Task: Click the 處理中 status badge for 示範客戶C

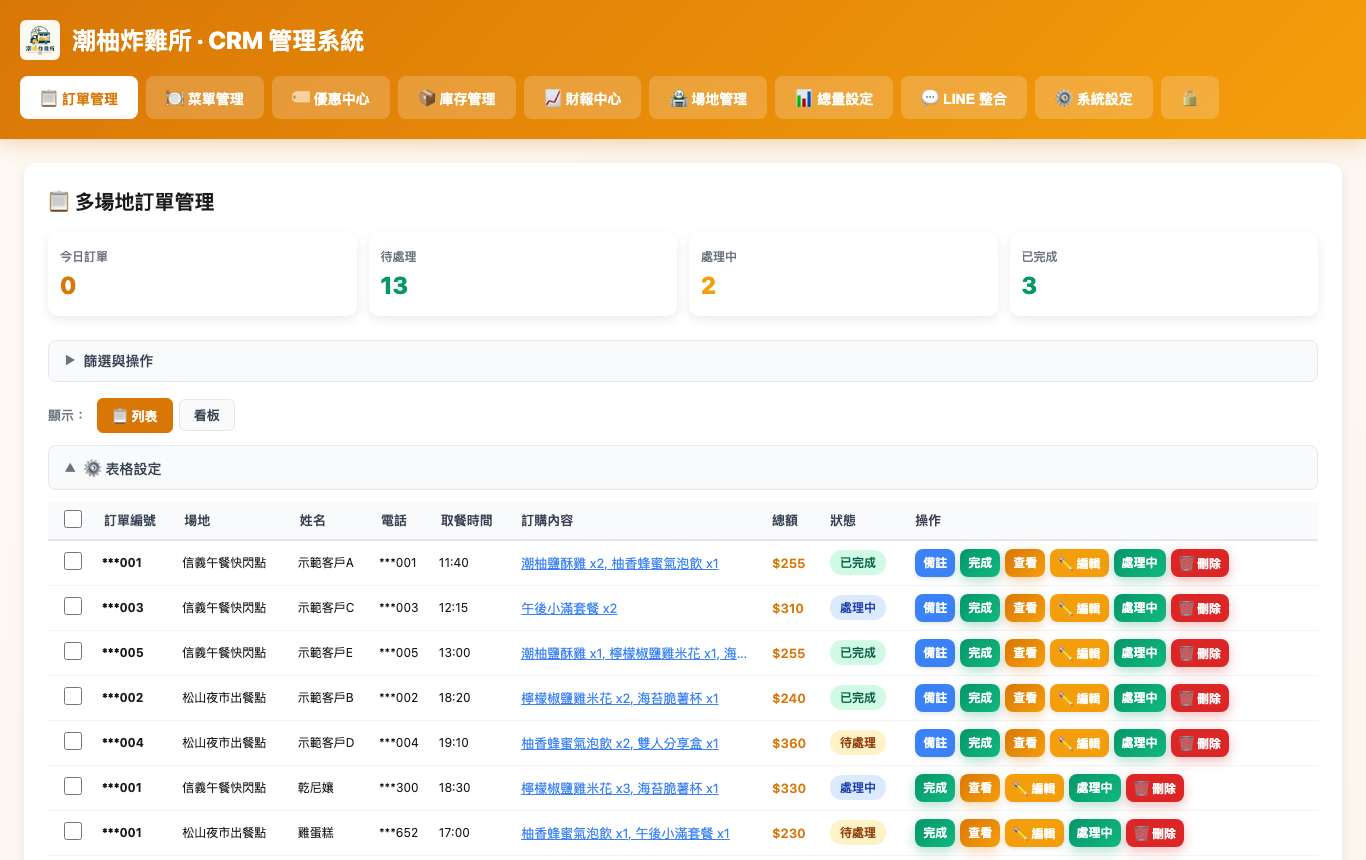Action: [x=858, y=608]
